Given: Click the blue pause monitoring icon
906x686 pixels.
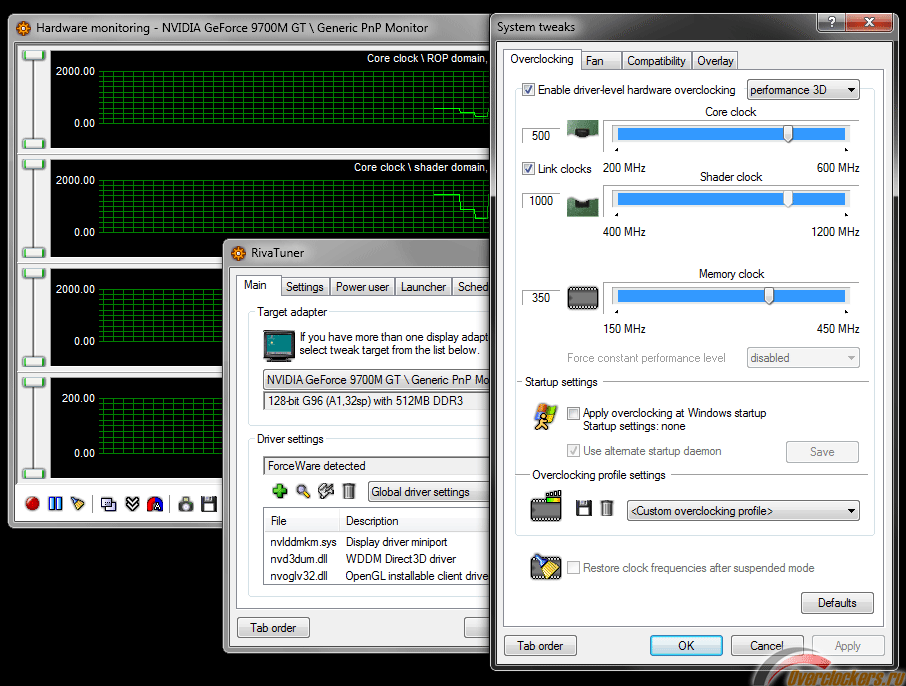Looking at the screenshot, I should point(55,504).
